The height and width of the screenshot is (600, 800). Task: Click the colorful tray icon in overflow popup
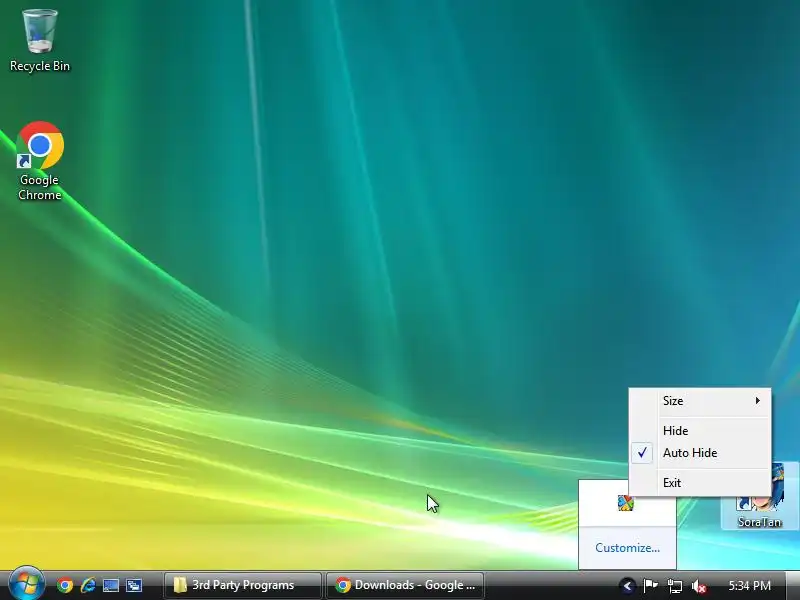[x=626, y=503]
